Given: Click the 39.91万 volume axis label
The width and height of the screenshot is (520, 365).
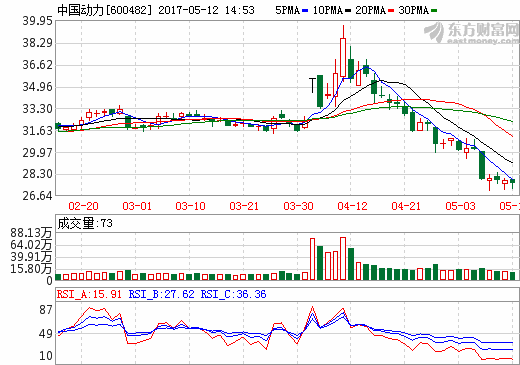Looking at the screenshot, I should tap(31, 257).
